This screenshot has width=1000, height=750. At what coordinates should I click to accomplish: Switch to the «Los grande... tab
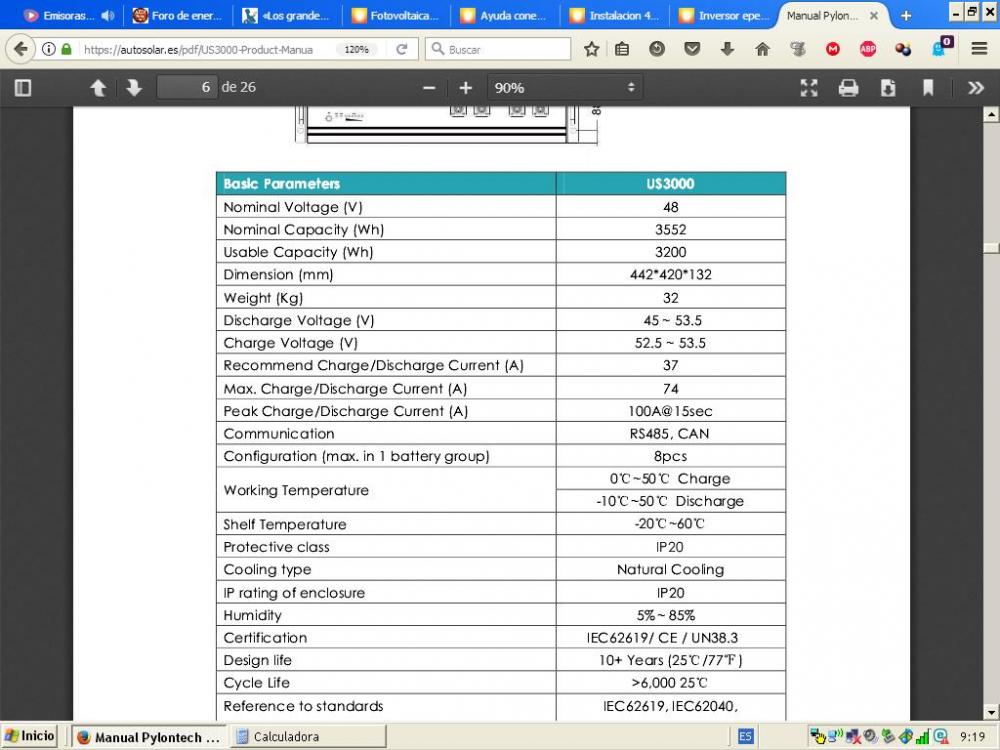[286, 15]
